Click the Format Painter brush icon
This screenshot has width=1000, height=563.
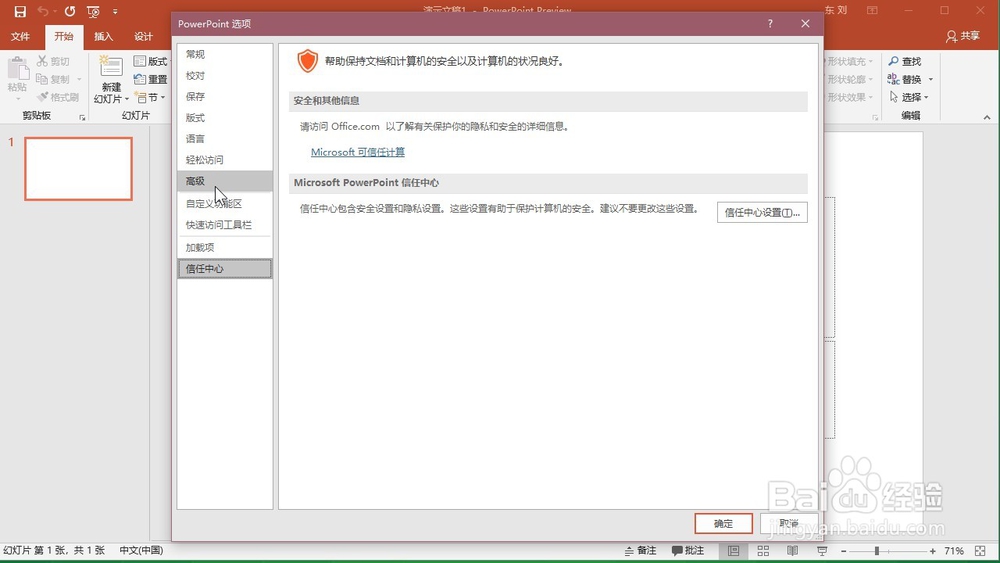point(43,97)
